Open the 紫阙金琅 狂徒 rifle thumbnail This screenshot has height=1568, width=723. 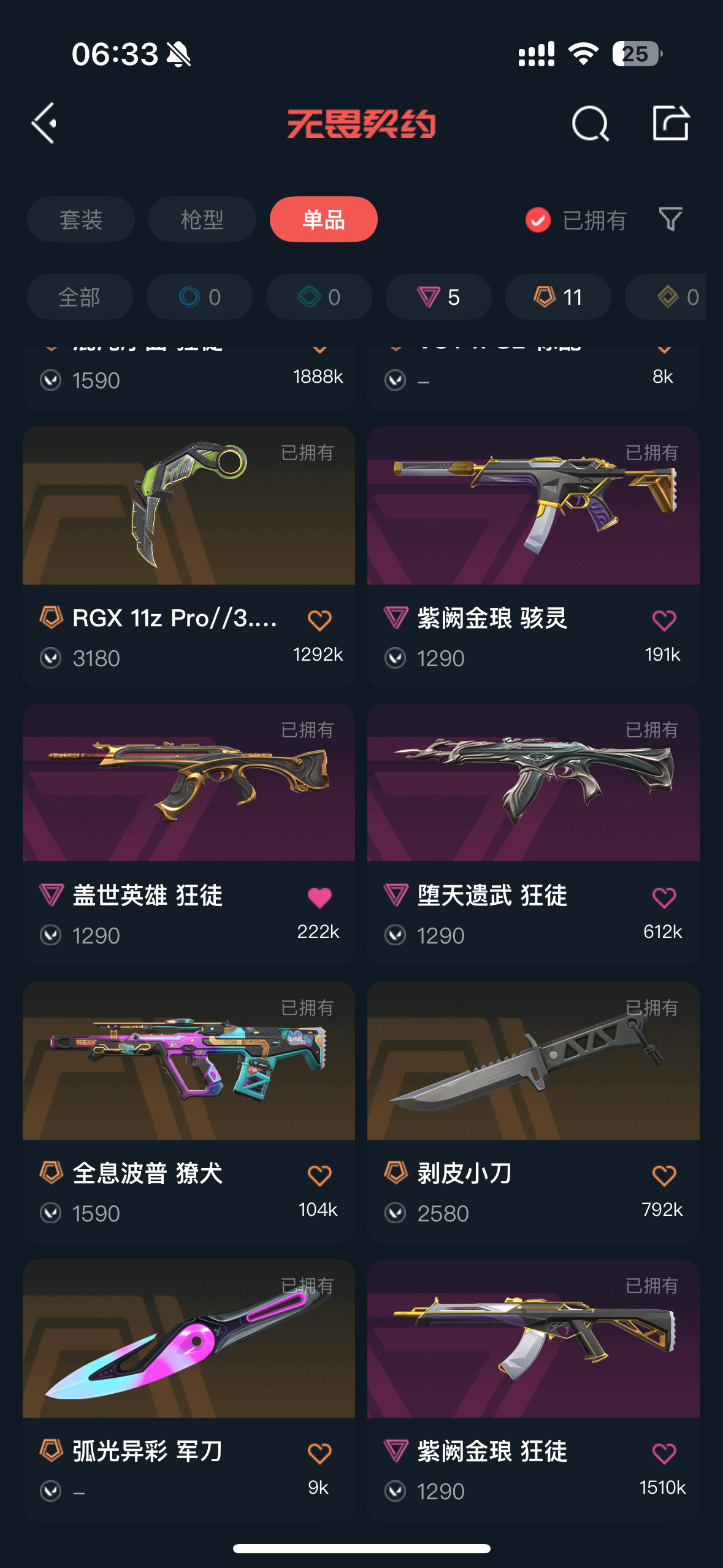(533, 1339)
